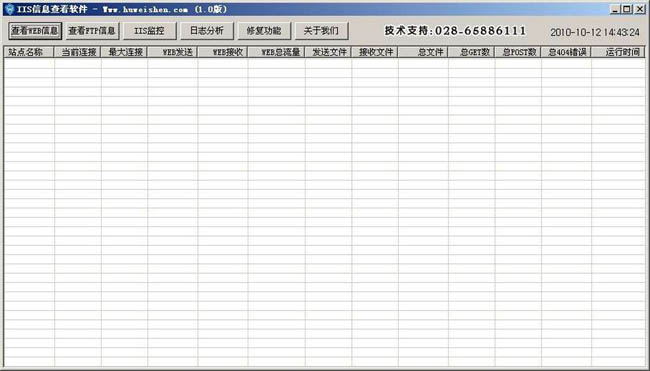650x371 pixels.
Task: Click the 技术支持 phone number text
Action: point(455,31)
